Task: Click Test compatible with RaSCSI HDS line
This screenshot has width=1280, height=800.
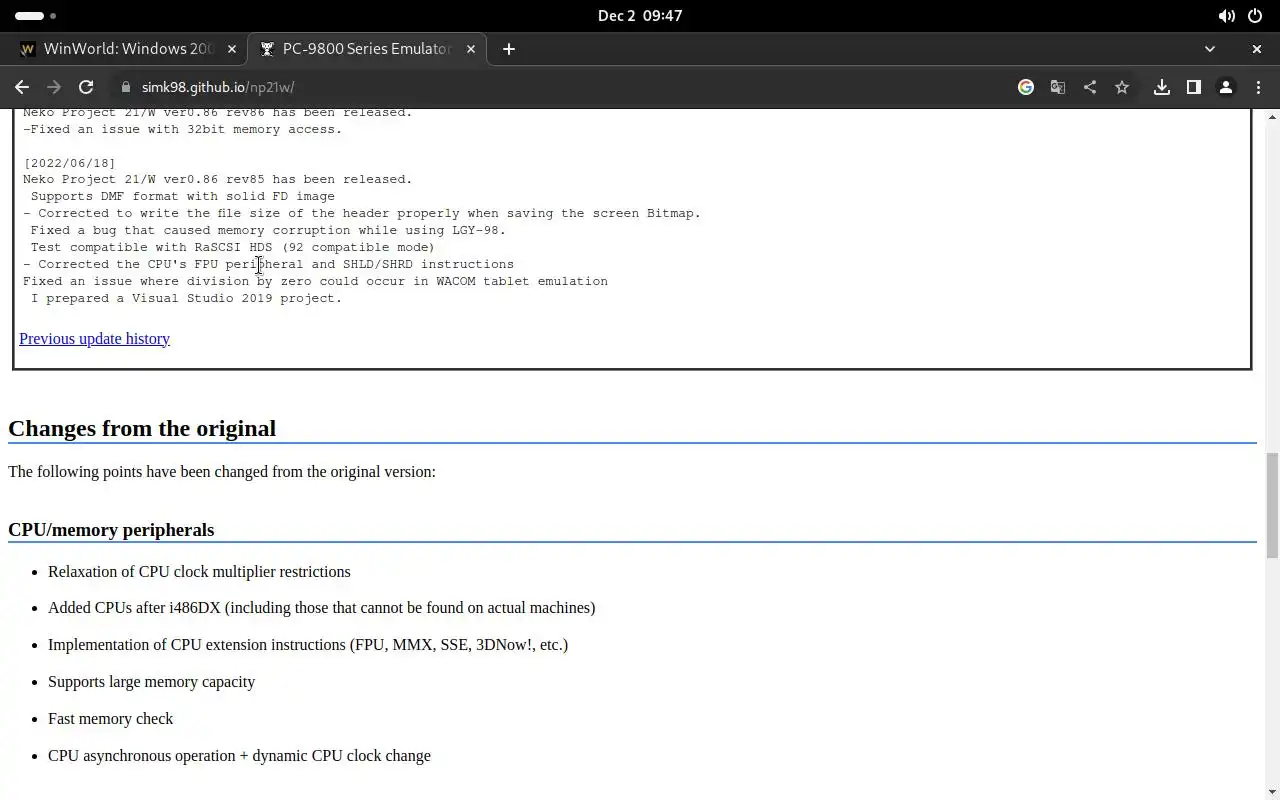Action: coord(232,248)
